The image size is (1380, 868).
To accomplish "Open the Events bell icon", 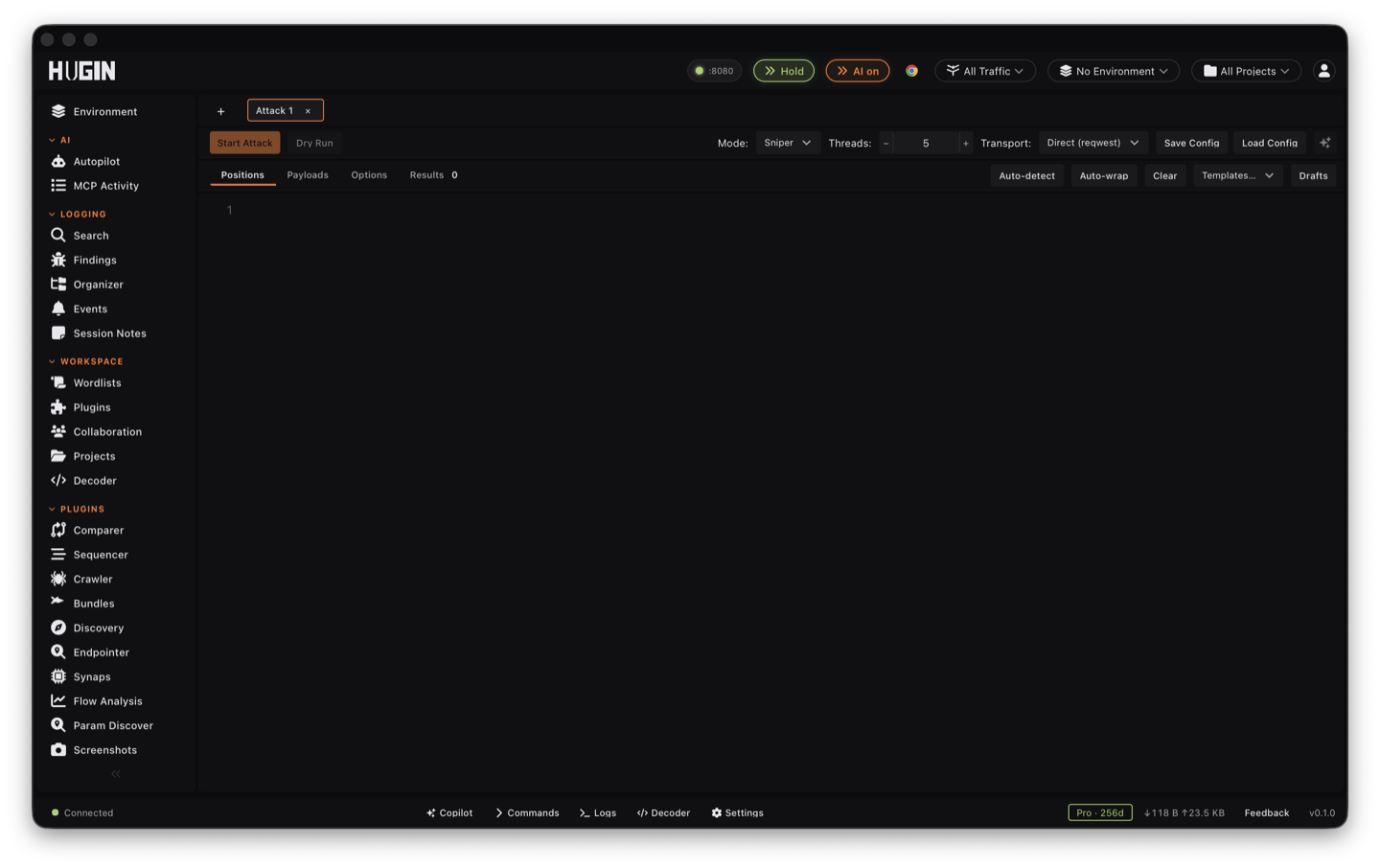I will click(58, 308).
